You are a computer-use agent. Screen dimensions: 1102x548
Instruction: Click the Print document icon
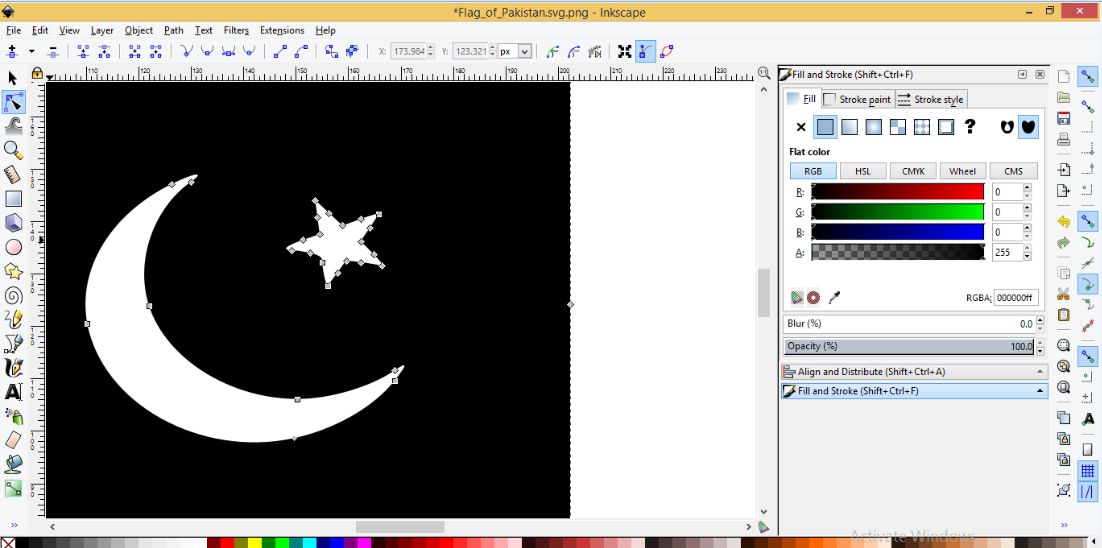[x=1063, y=139]
